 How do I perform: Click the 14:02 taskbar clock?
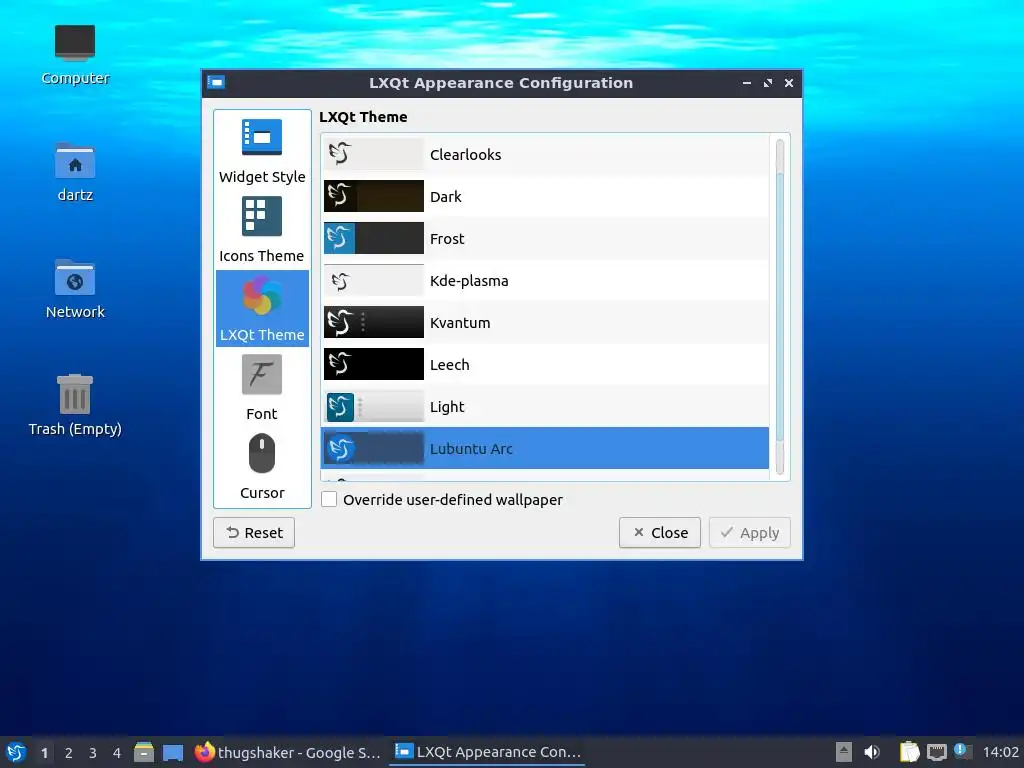coord(1000,752)
